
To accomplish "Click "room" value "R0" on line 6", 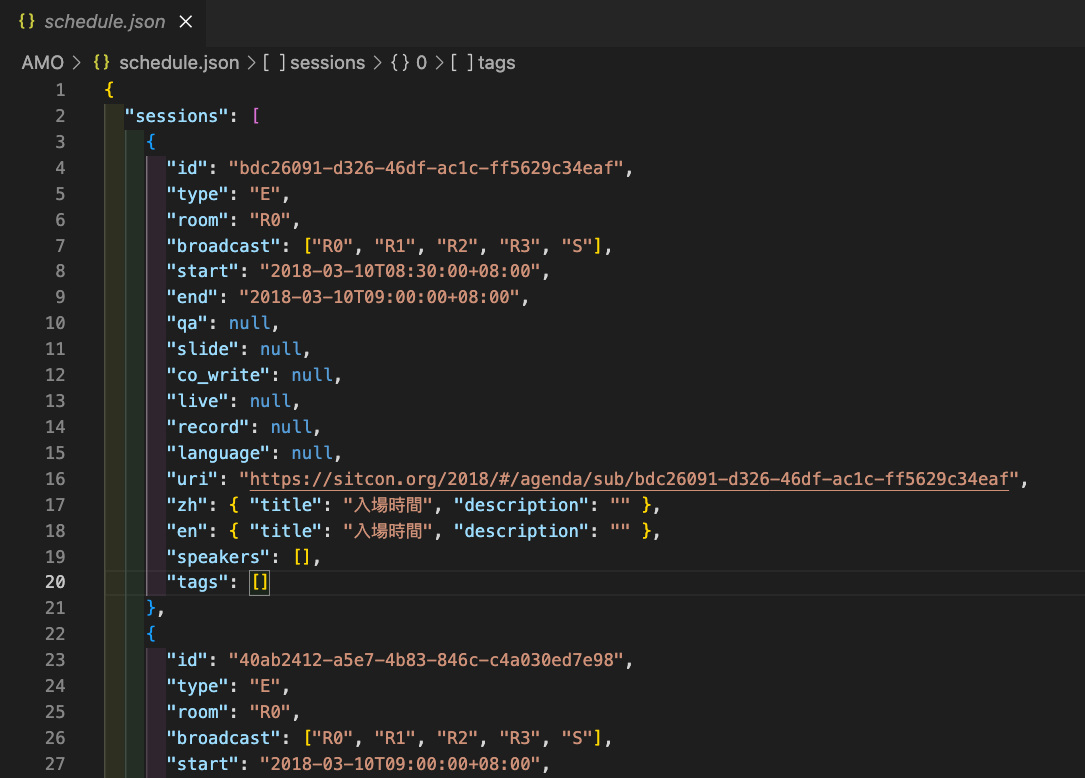I will click(271, 220).
